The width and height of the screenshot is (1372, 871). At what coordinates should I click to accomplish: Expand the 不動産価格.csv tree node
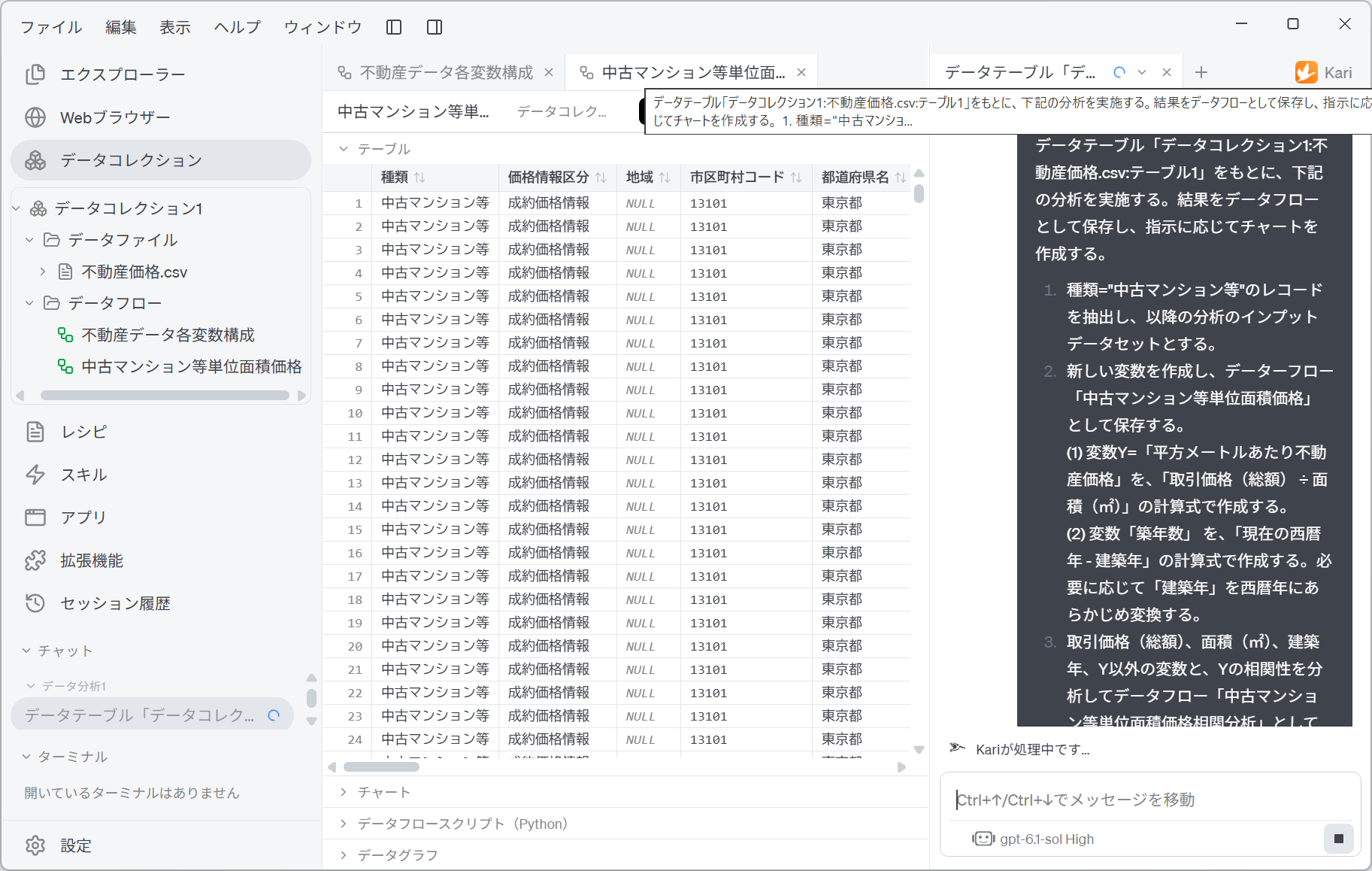(43, 272)
